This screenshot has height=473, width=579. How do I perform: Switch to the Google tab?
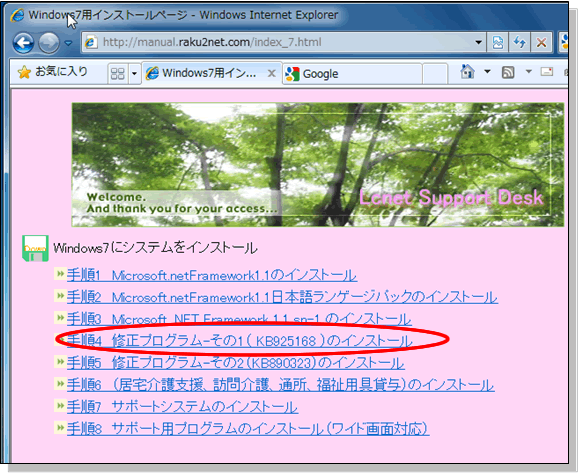(x=352, y=74)
